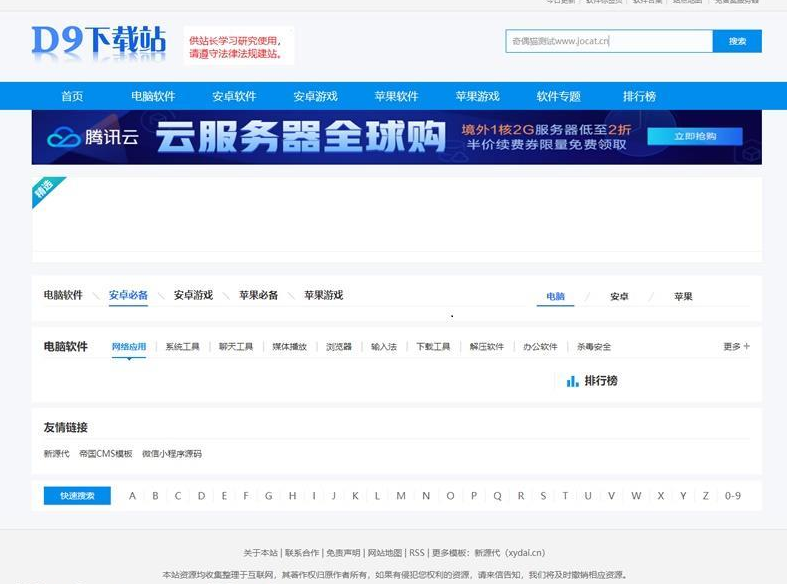Screen dimensions: 787x584
Task: Open 软件专题 in the nav bar
Action: 559,96
